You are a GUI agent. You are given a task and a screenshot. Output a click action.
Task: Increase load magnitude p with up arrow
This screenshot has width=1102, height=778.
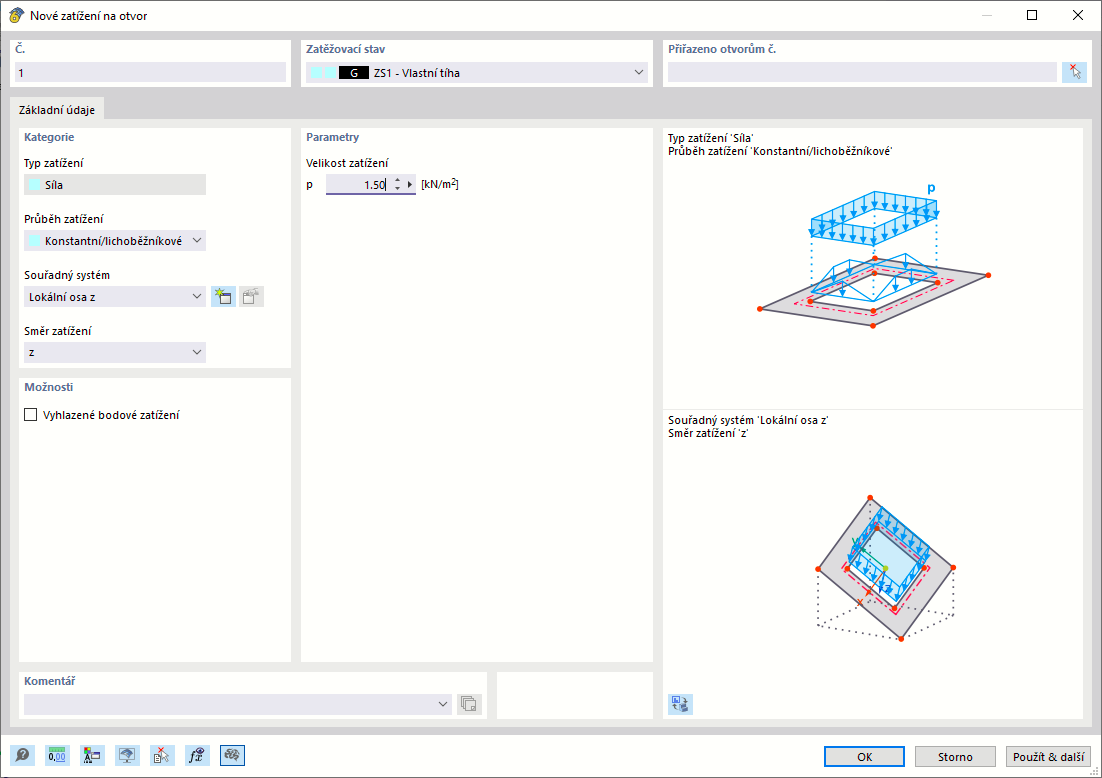pos(398,181)
